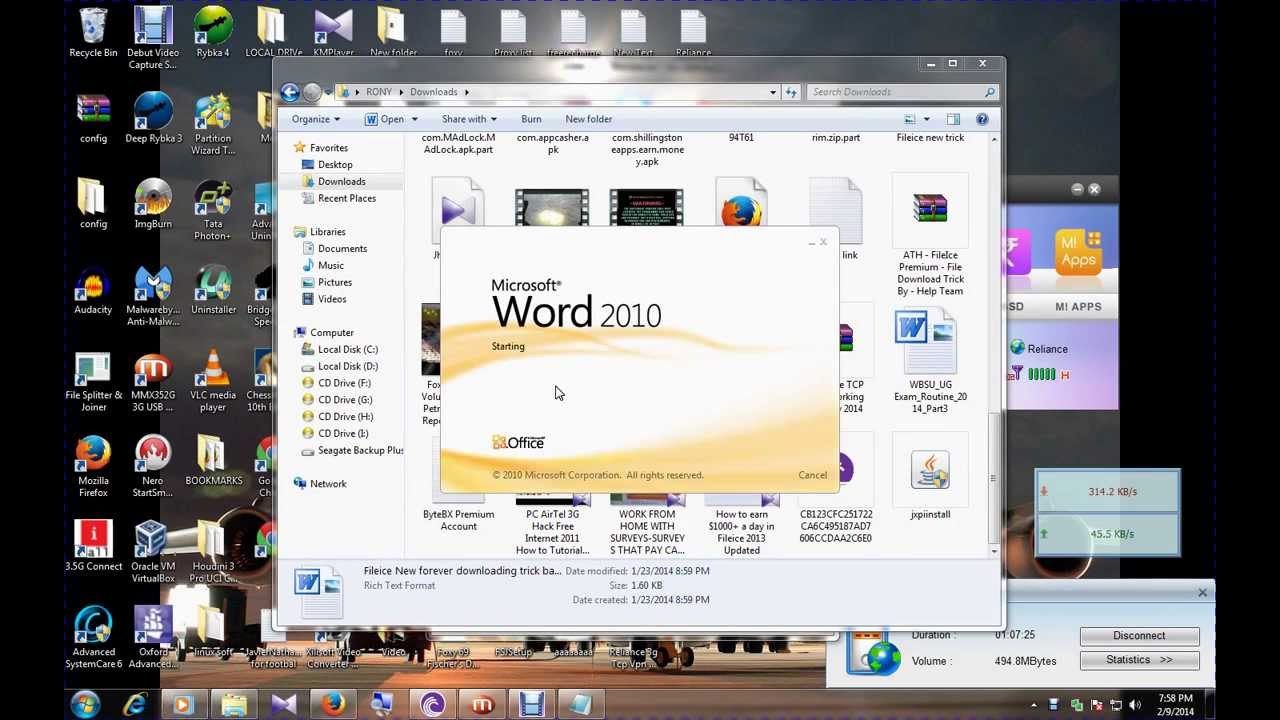Click the Explorer Back navigation arrow
The width and height of the screenshot is (1280, 720).
tap(290, 92)
